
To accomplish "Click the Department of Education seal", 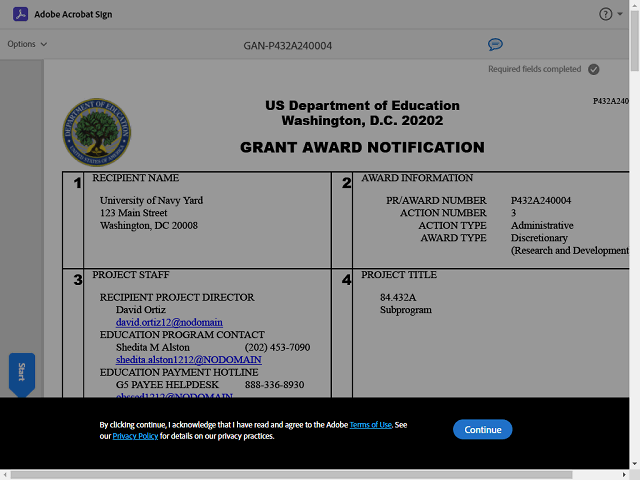I will click(x=97, y=132).
